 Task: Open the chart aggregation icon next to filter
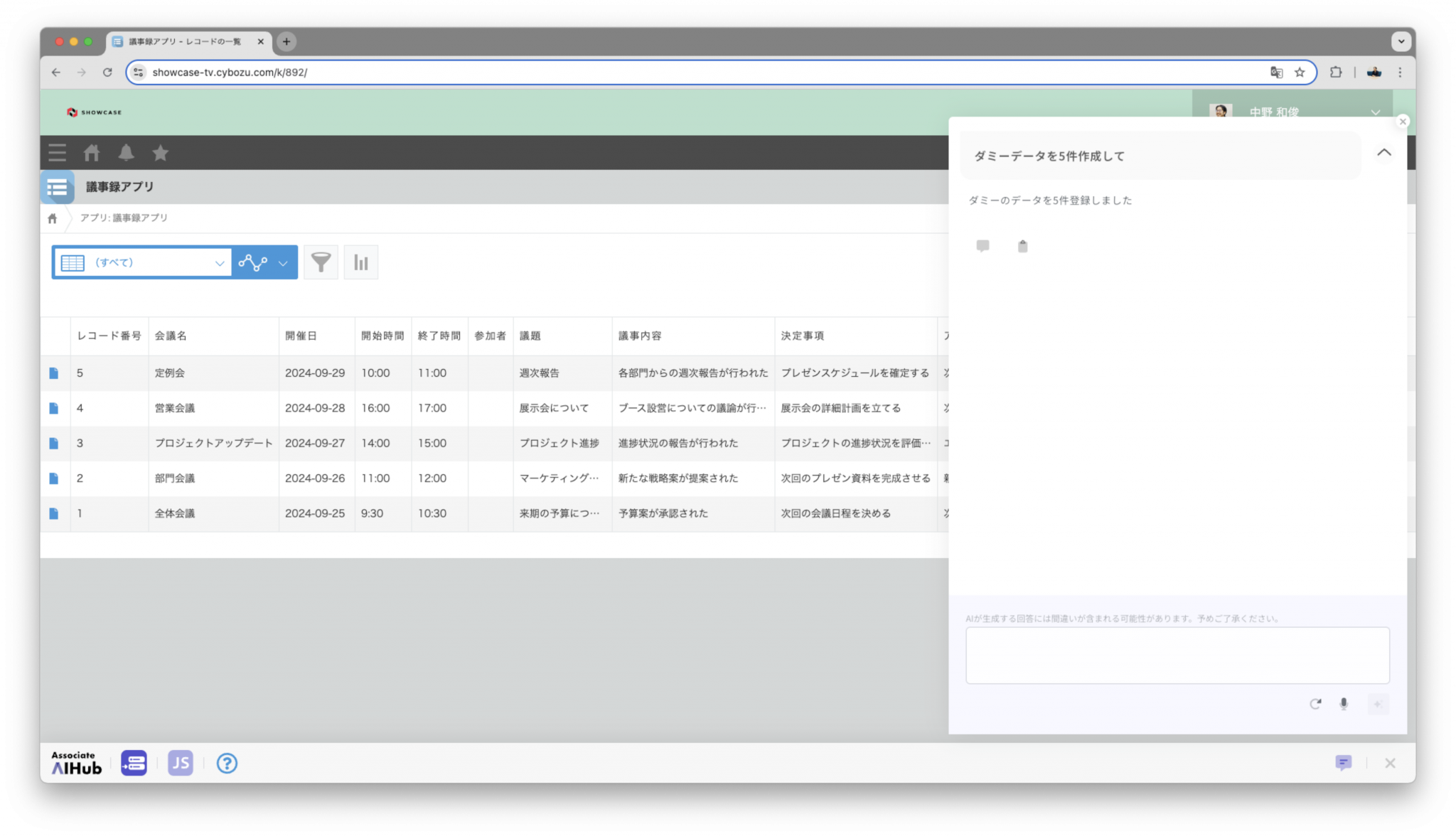tap(361, 262)
